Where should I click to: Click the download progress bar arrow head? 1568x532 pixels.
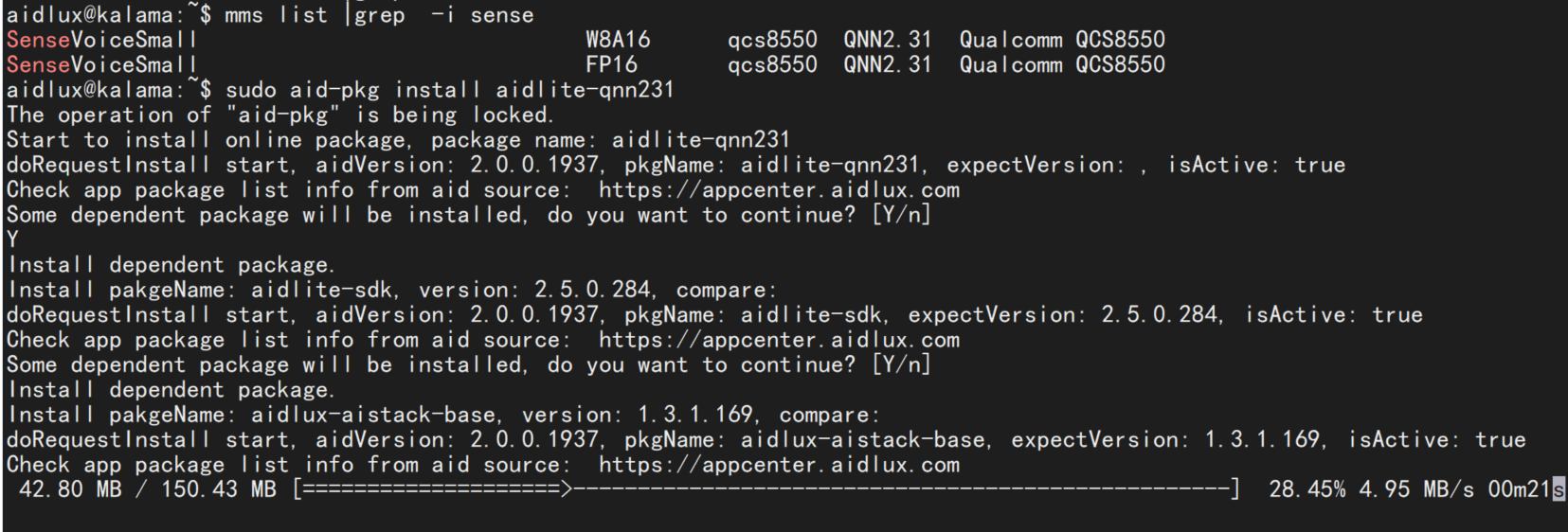(x=566, y=489)
